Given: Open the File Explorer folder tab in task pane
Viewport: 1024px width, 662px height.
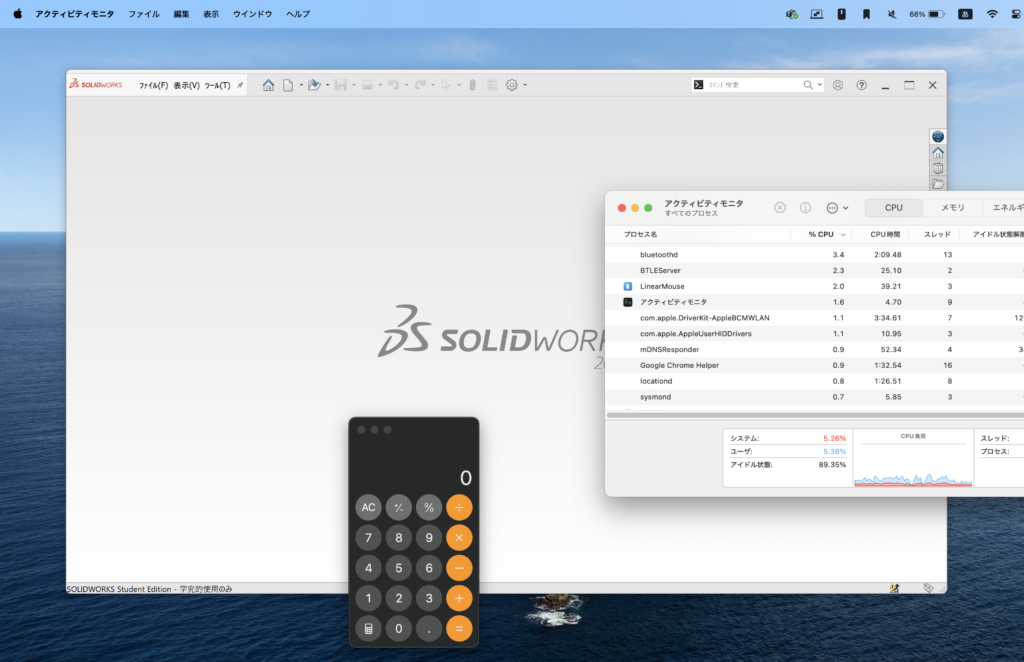Looking at the screenshot, I should [938, 184].
